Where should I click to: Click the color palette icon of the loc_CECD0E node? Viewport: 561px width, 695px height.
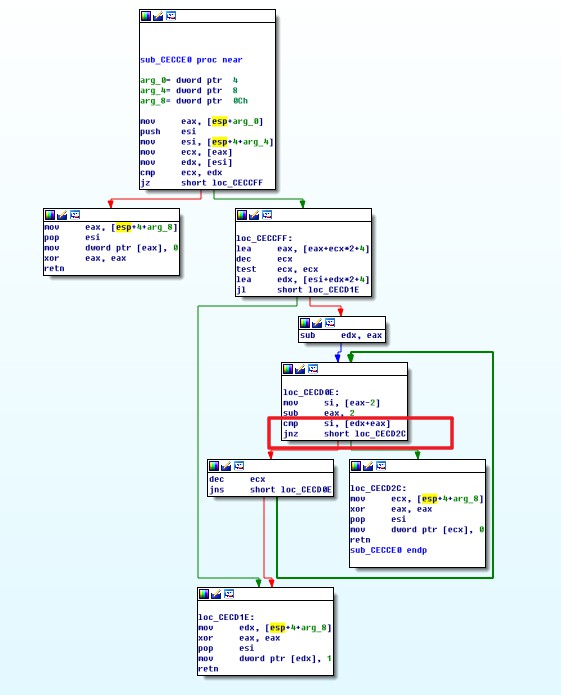(x=288, y=369)
